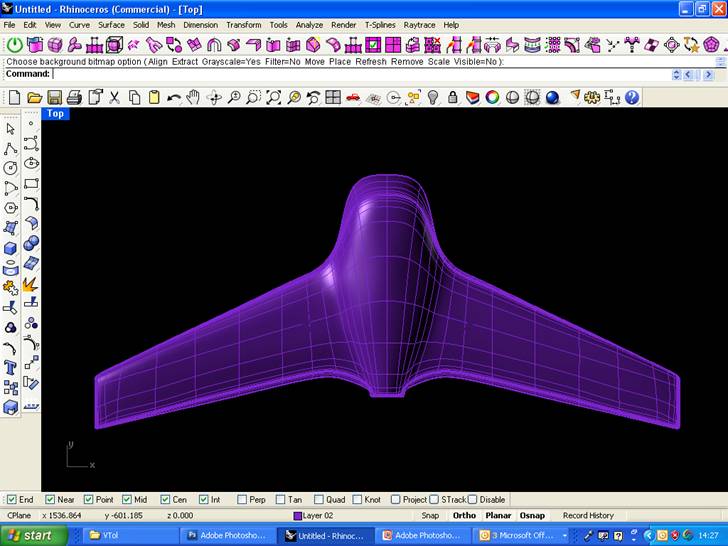Open the four viewports layout icon
This screenshot has width=728, height=546.
333,98
